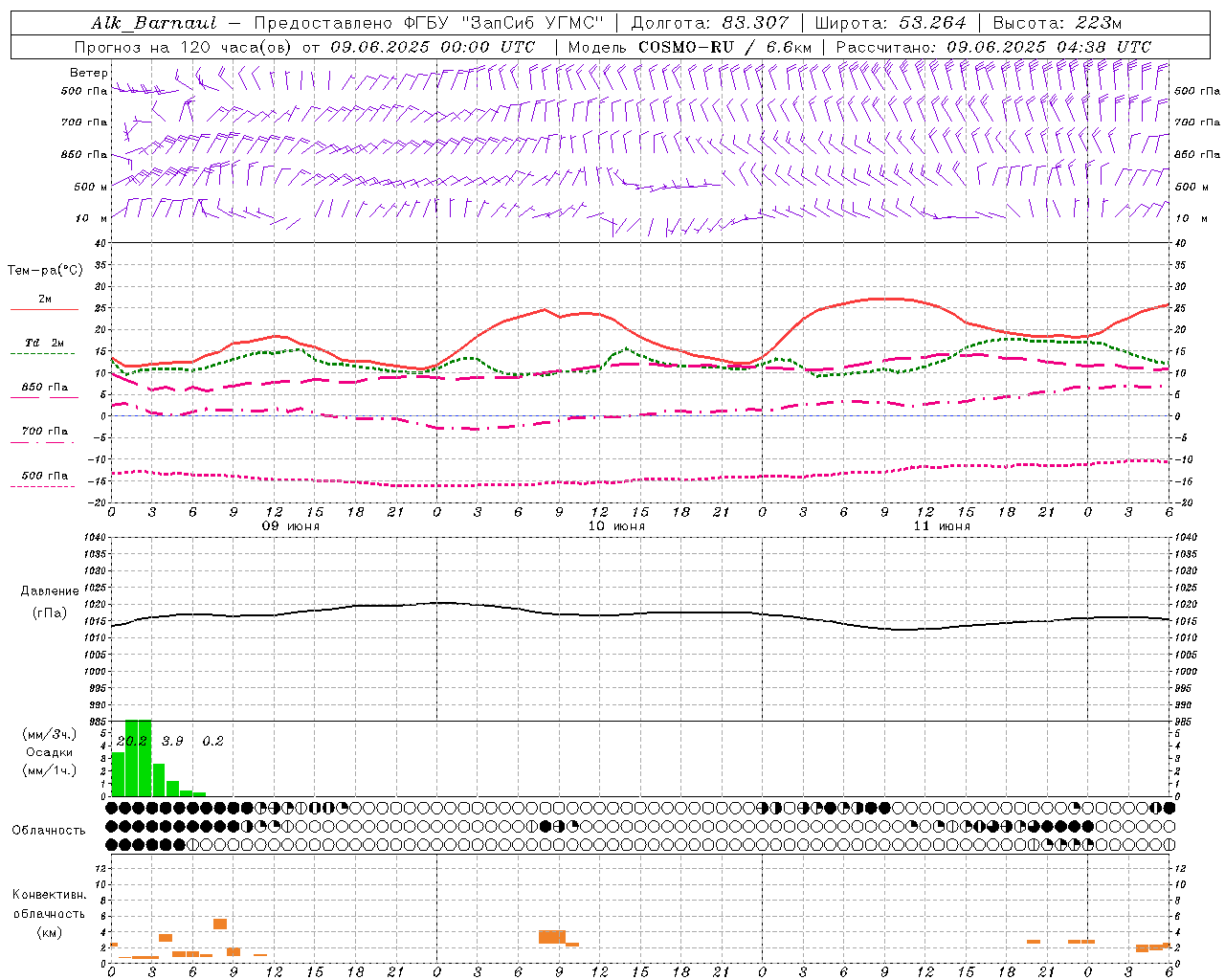Image resolution: width=1225 pixels, height=980 pixels.
Task: Click the 10 июня date label
Action: 616,526
